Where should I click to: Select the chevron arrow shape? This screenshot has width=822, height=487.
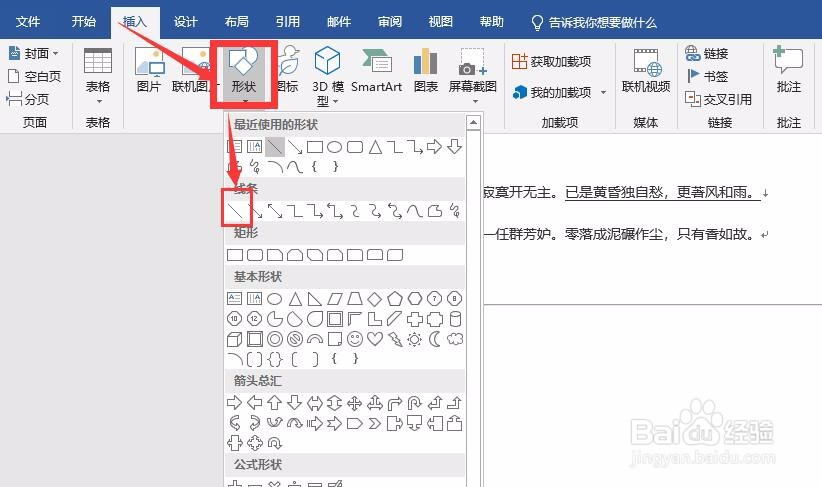(x=374, y=423)
